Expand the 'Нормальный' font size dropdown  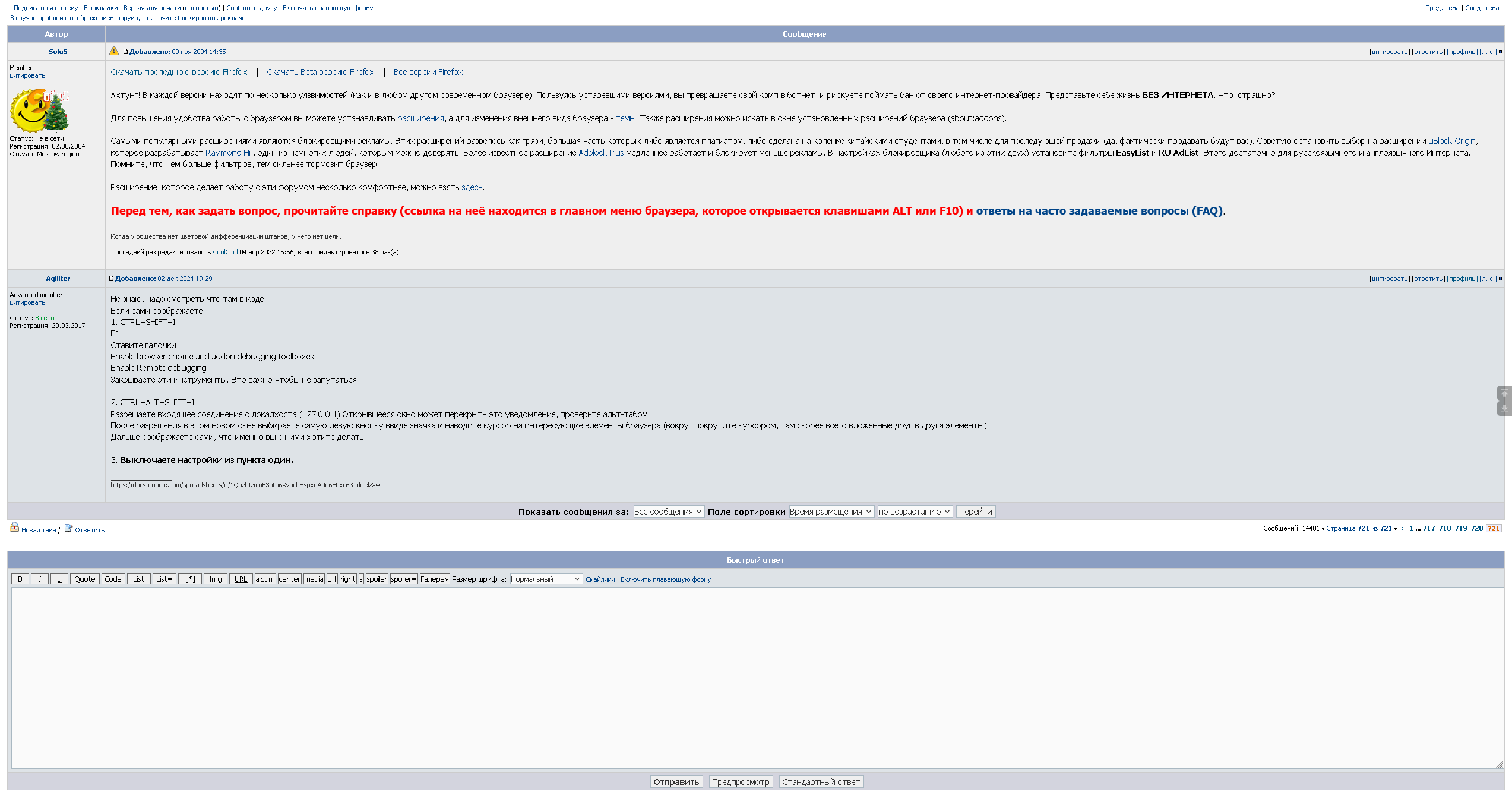tap(545, 579)
